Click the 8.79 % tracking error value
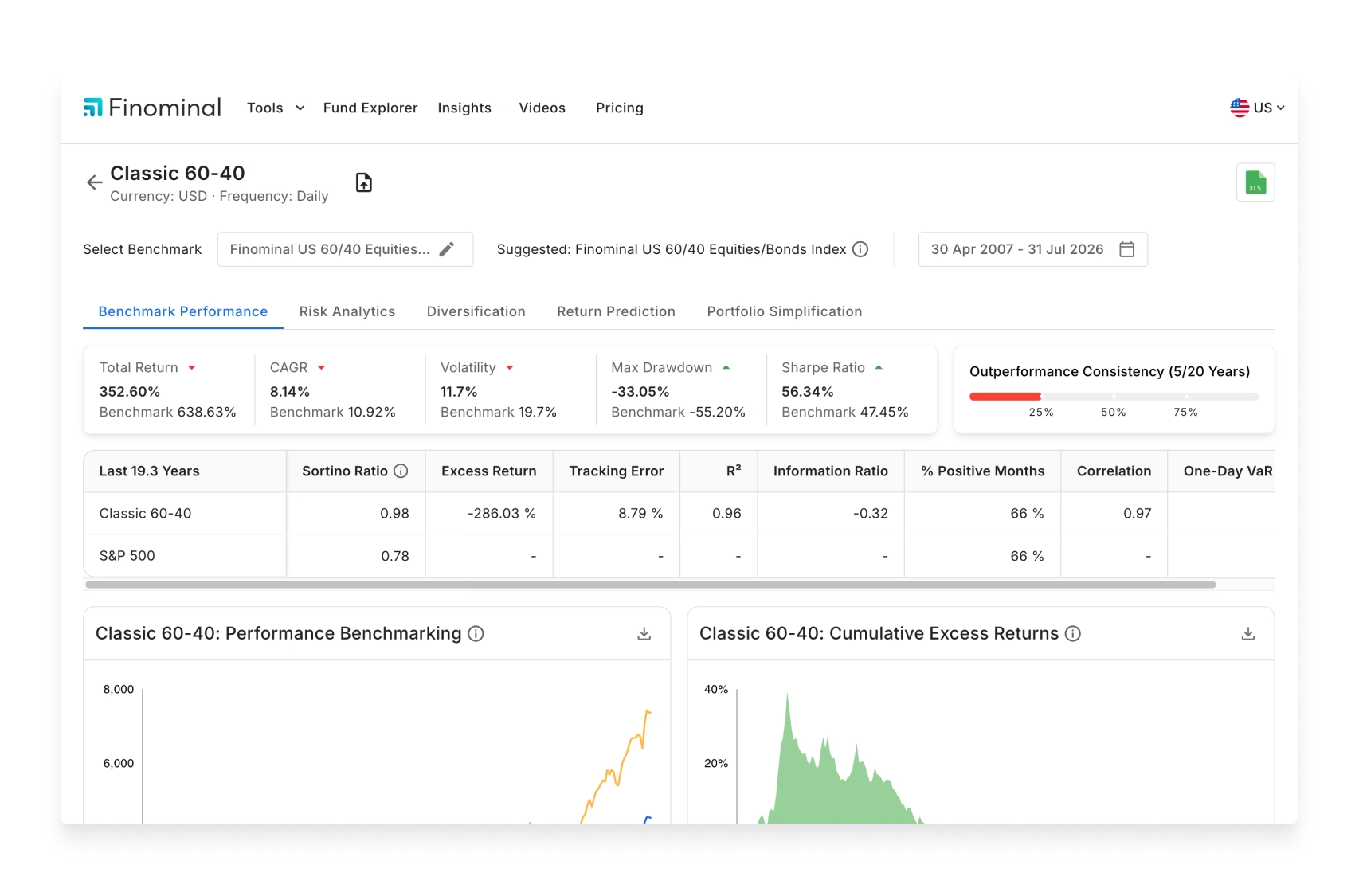1359x896 pixels. pyautogui.click(x=640, y=514)
